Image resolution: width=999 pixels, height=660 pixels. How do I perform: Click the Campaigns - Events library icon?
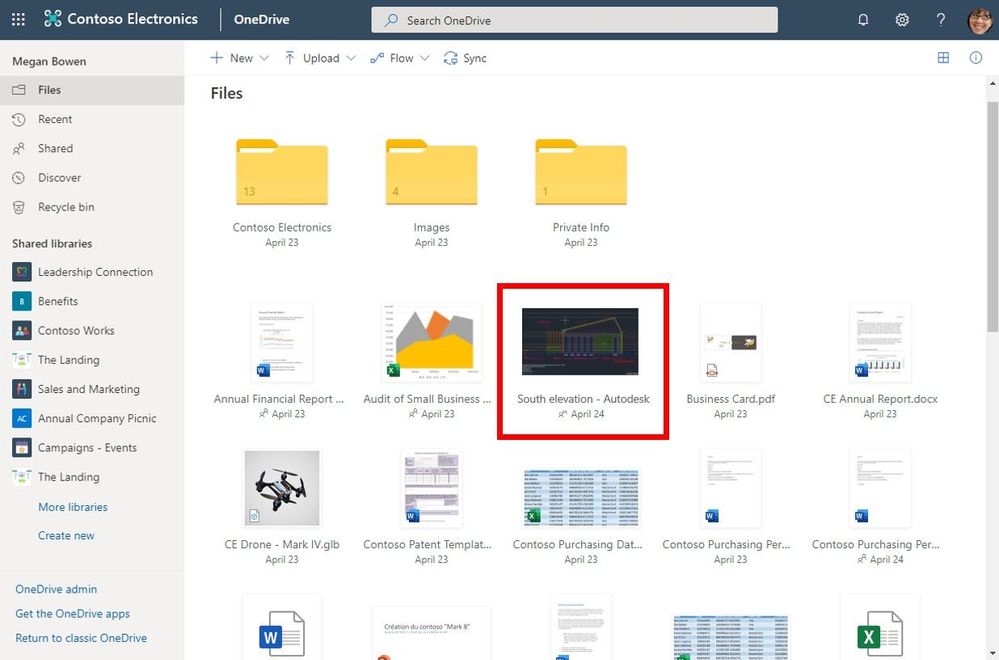pyautogui.click(x=22, y=448)
